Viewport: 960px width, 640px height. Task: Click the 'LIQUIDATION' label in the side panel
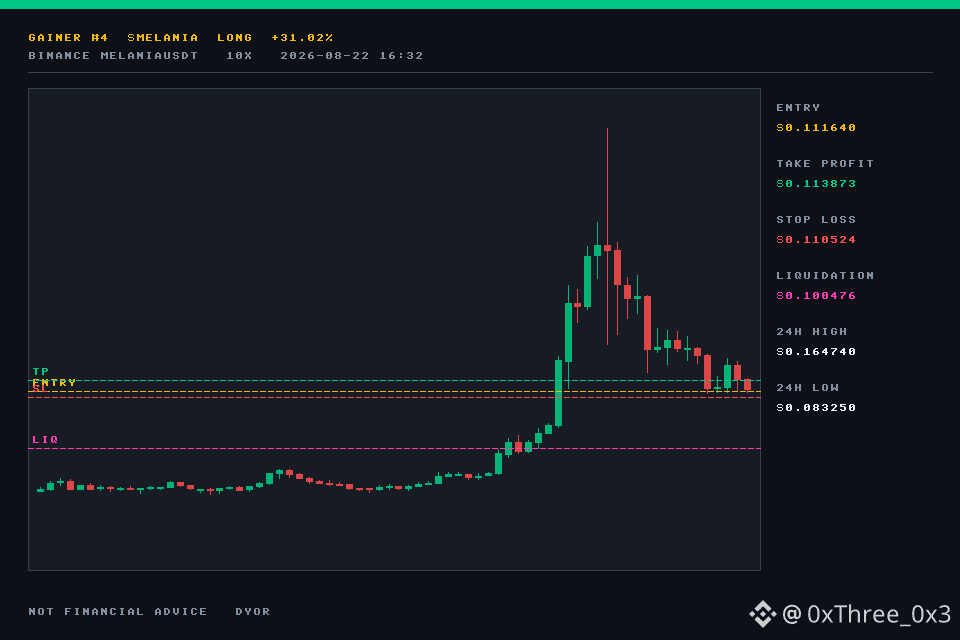[x=825, y=276]
